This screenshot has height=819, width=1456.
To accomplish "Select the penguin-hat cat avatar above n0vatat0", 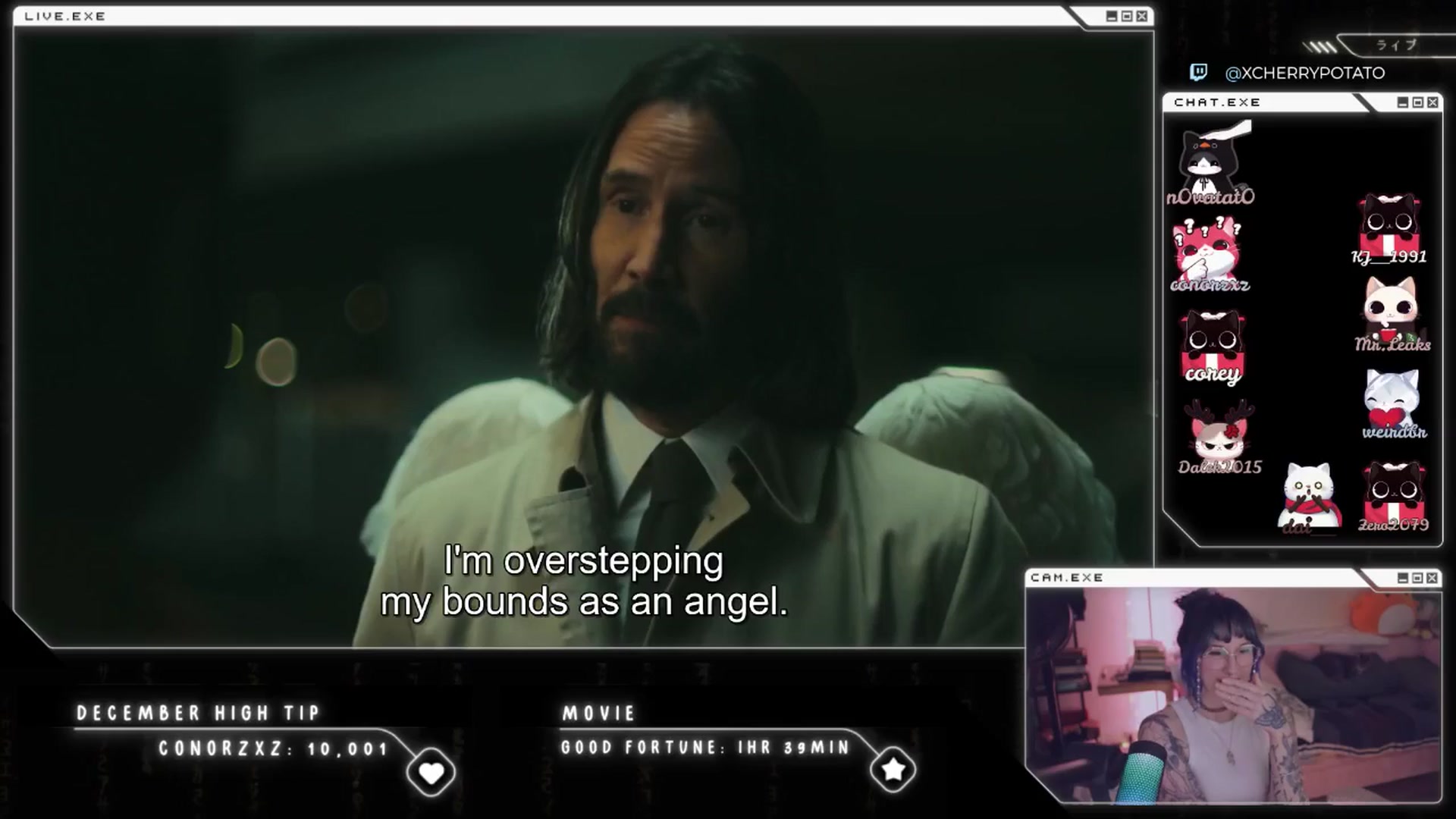I will (x=1212, y=157).
